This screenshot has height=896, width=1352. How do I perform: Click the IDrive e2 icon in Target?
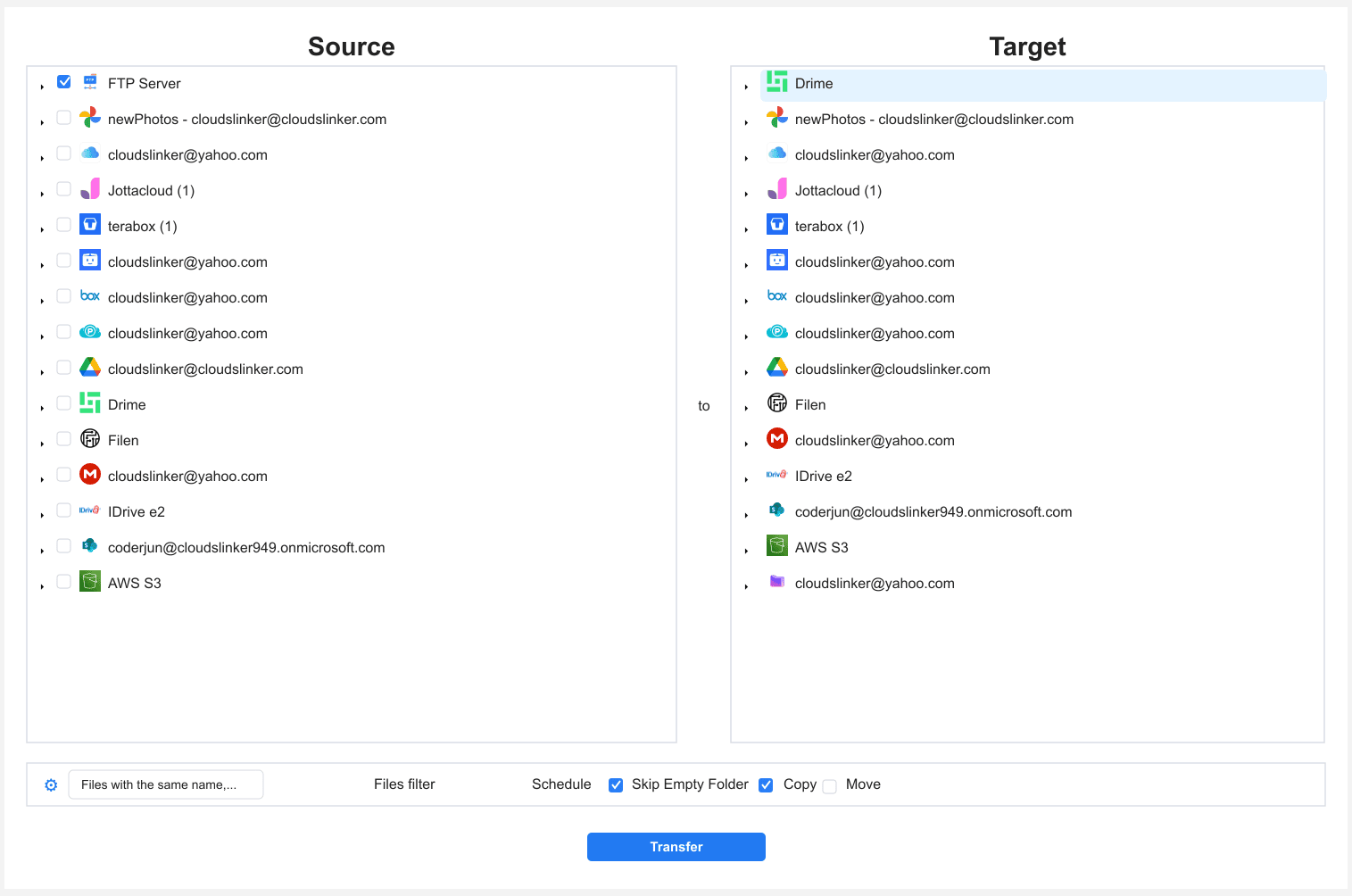[x=777, y=475]
